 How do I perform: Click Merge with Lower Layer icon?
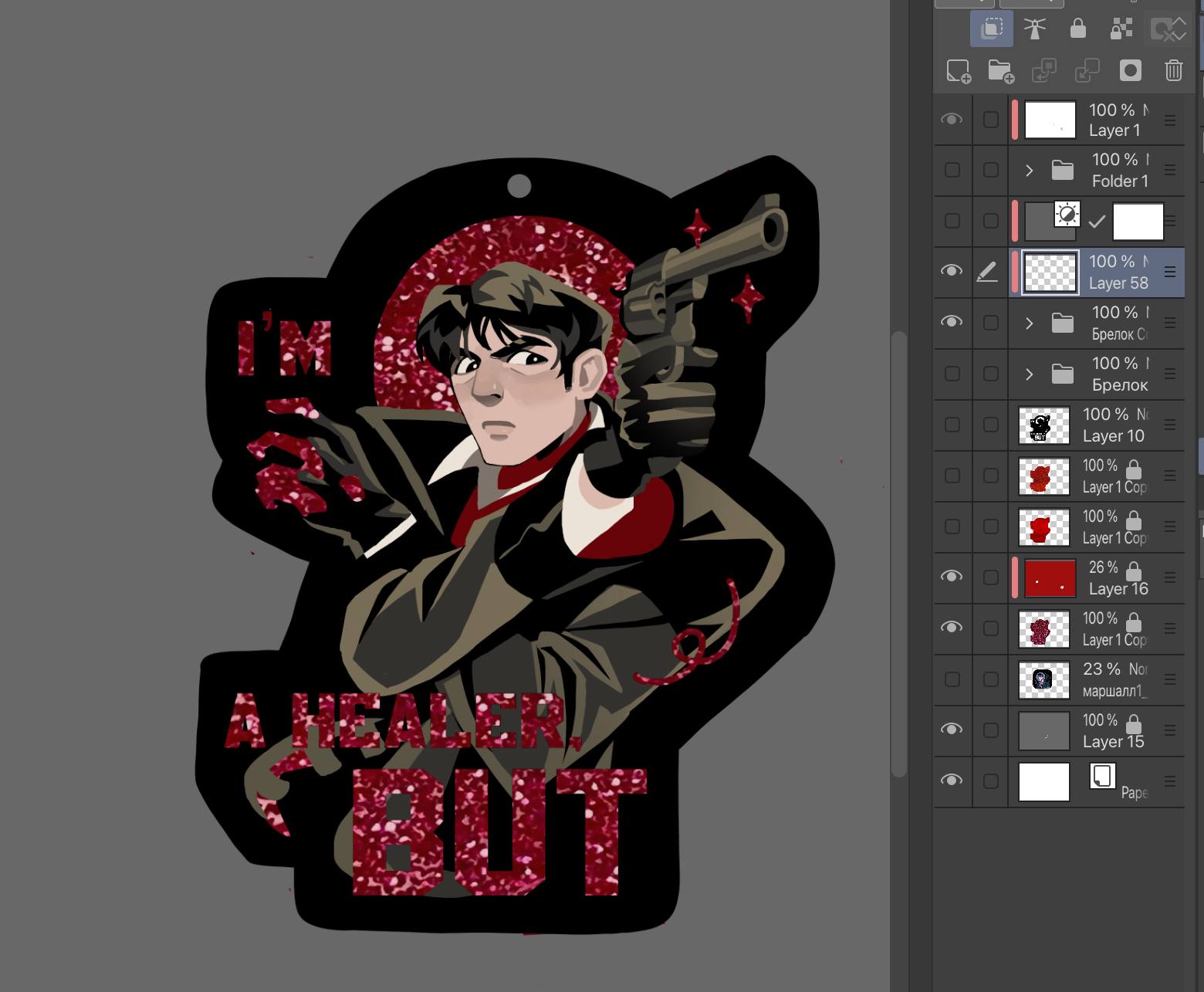coord(1087,71)
